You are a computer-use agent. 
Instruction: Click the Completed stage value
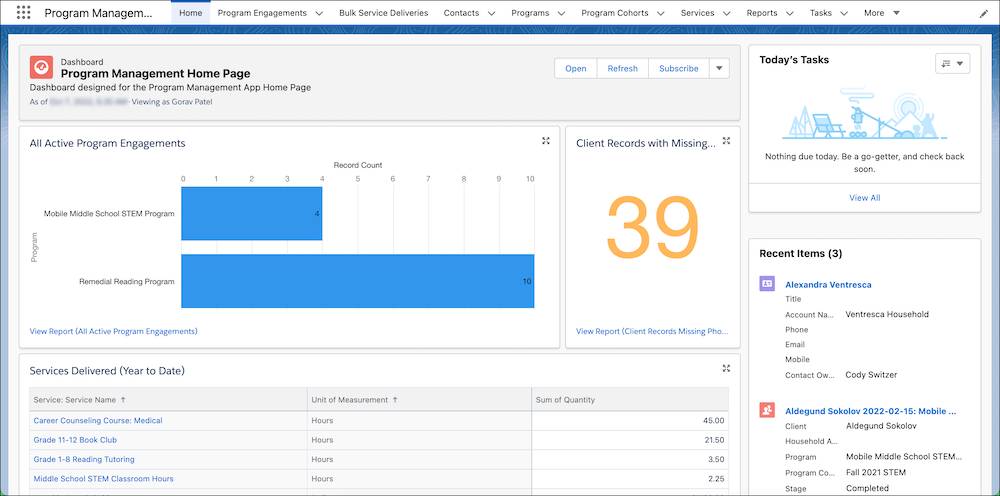867,488
